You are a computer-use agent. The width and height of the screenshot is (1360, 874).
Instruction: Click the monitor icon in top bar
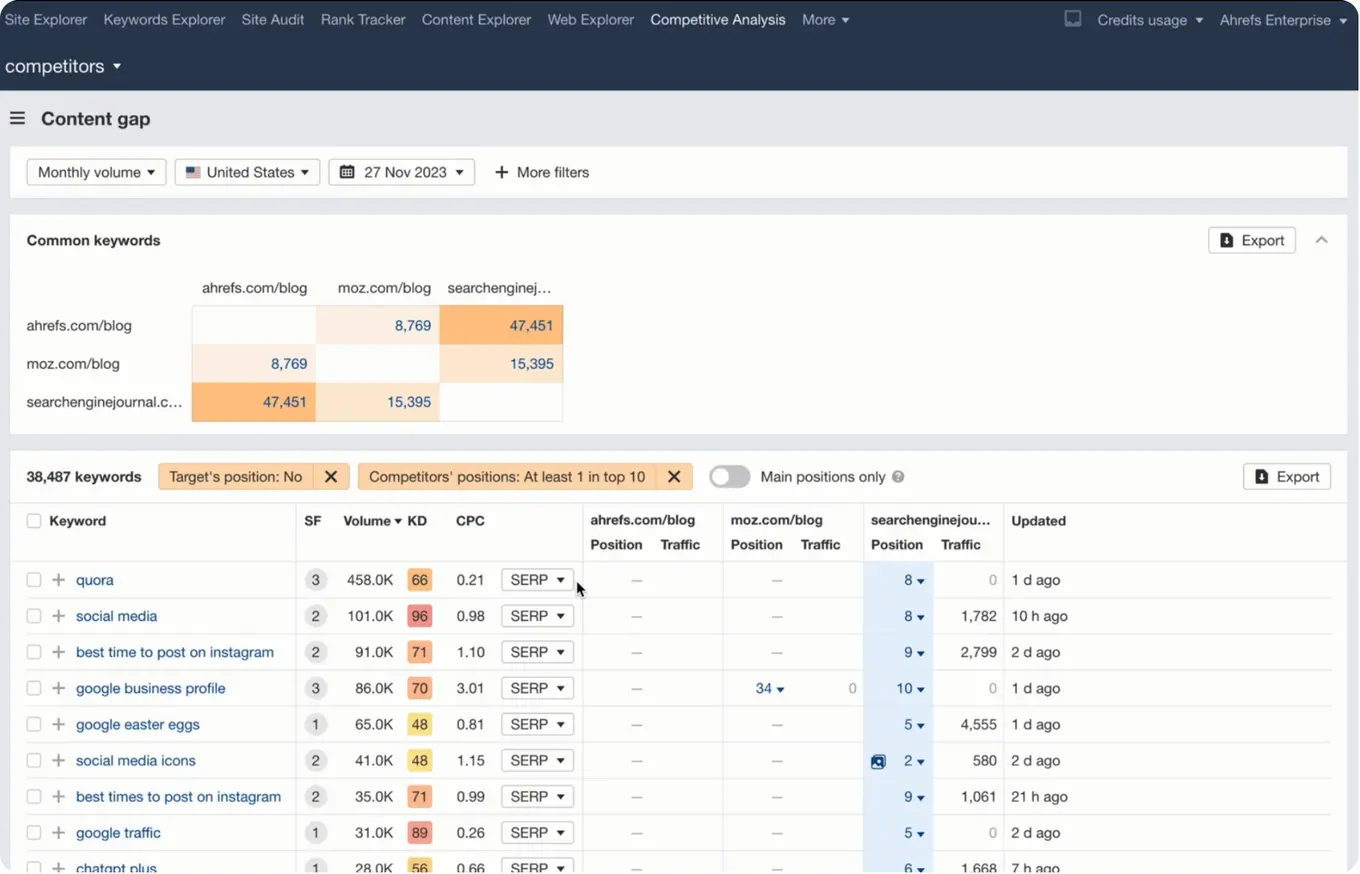click(x=1072, y=19)
